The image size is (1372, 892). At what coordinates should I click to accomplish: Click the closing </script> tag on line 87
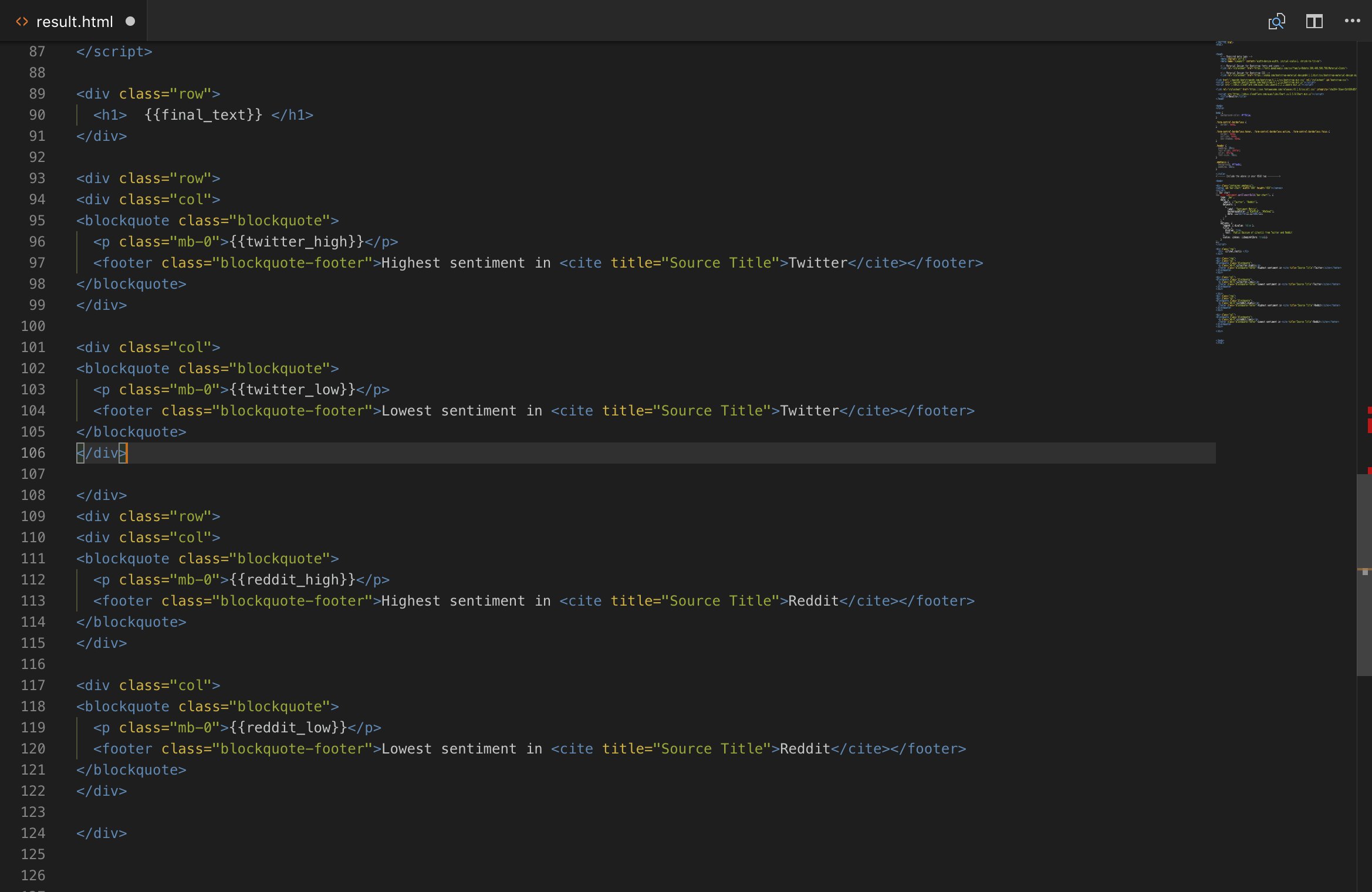pyautogui.click(x=114, y=52)
